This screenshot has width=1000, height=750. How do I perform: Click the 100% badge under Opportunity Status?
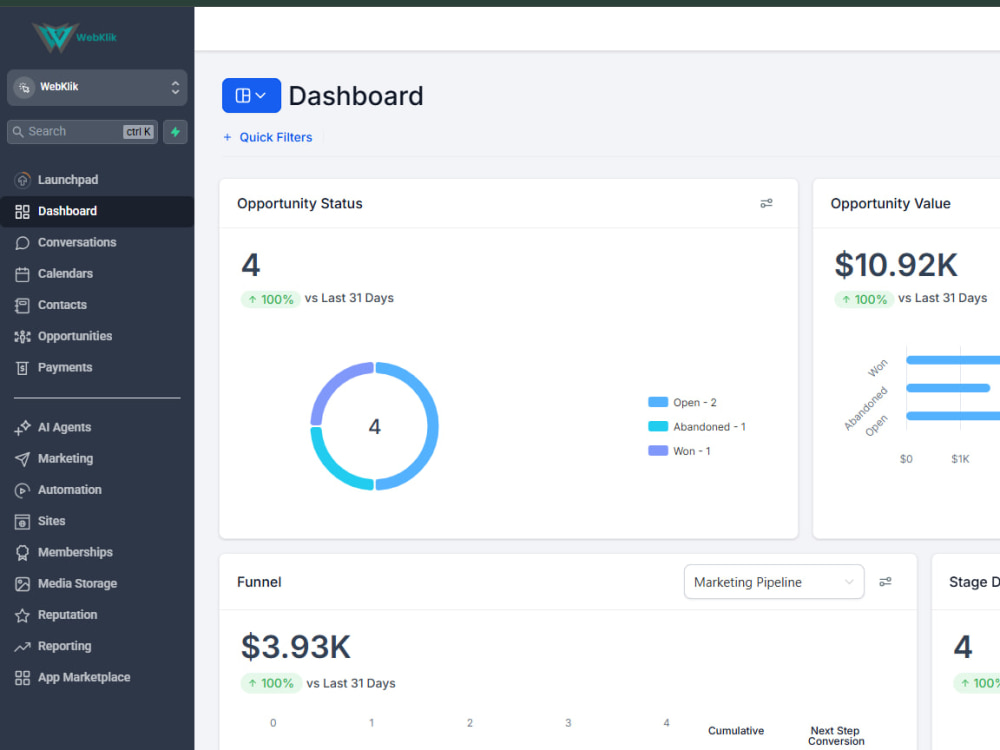click(271, 299)
